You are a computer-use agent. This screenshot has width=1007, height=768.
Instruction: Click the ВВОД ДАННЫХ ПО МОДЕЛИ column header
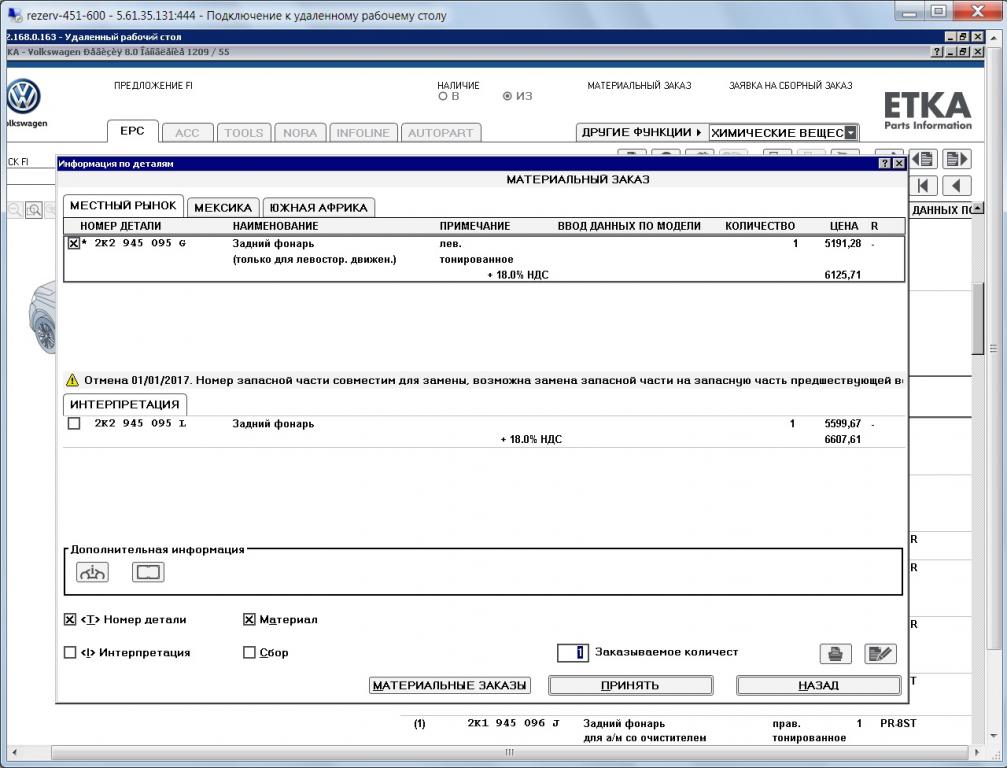(629, 226)
